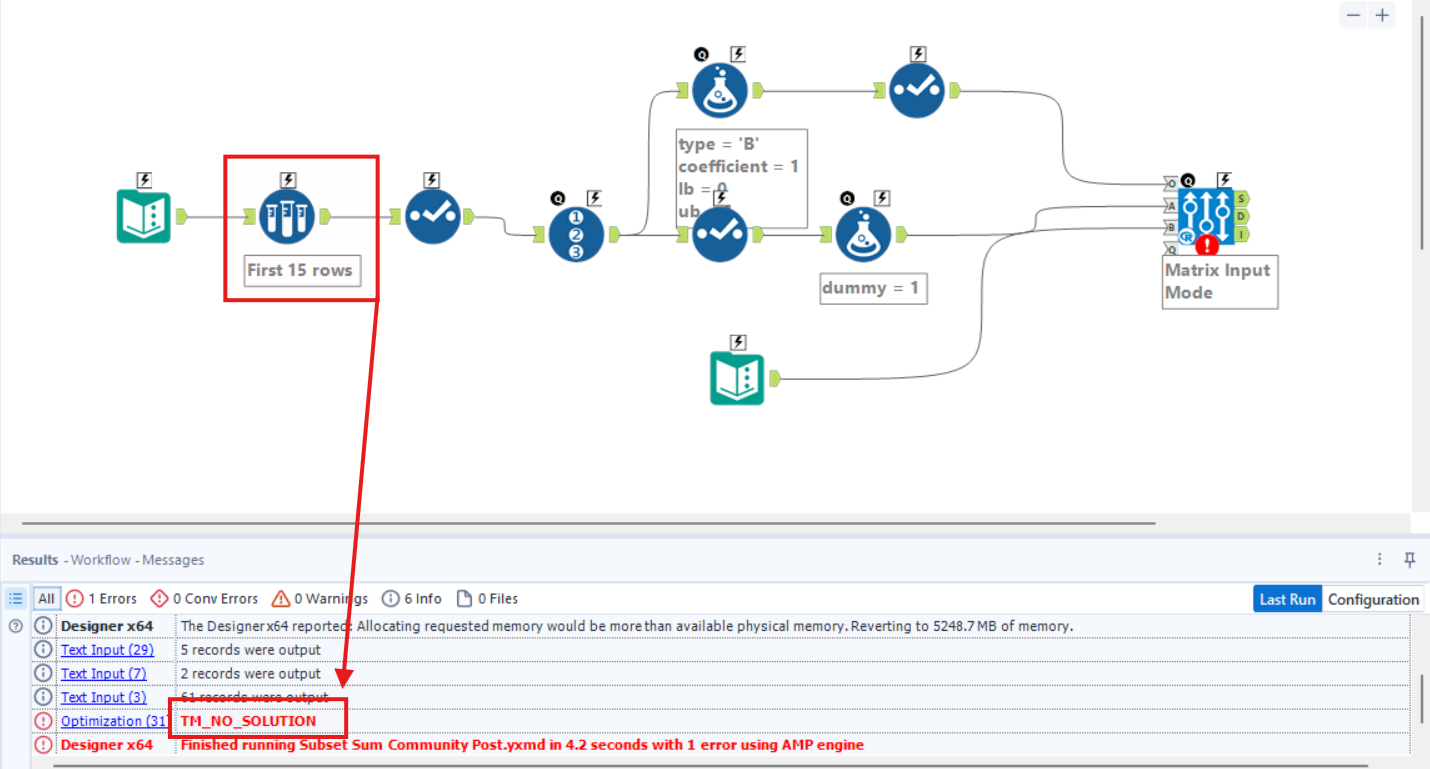Open the messages list view menu
1430x769 pixels.
coord(15,598)
